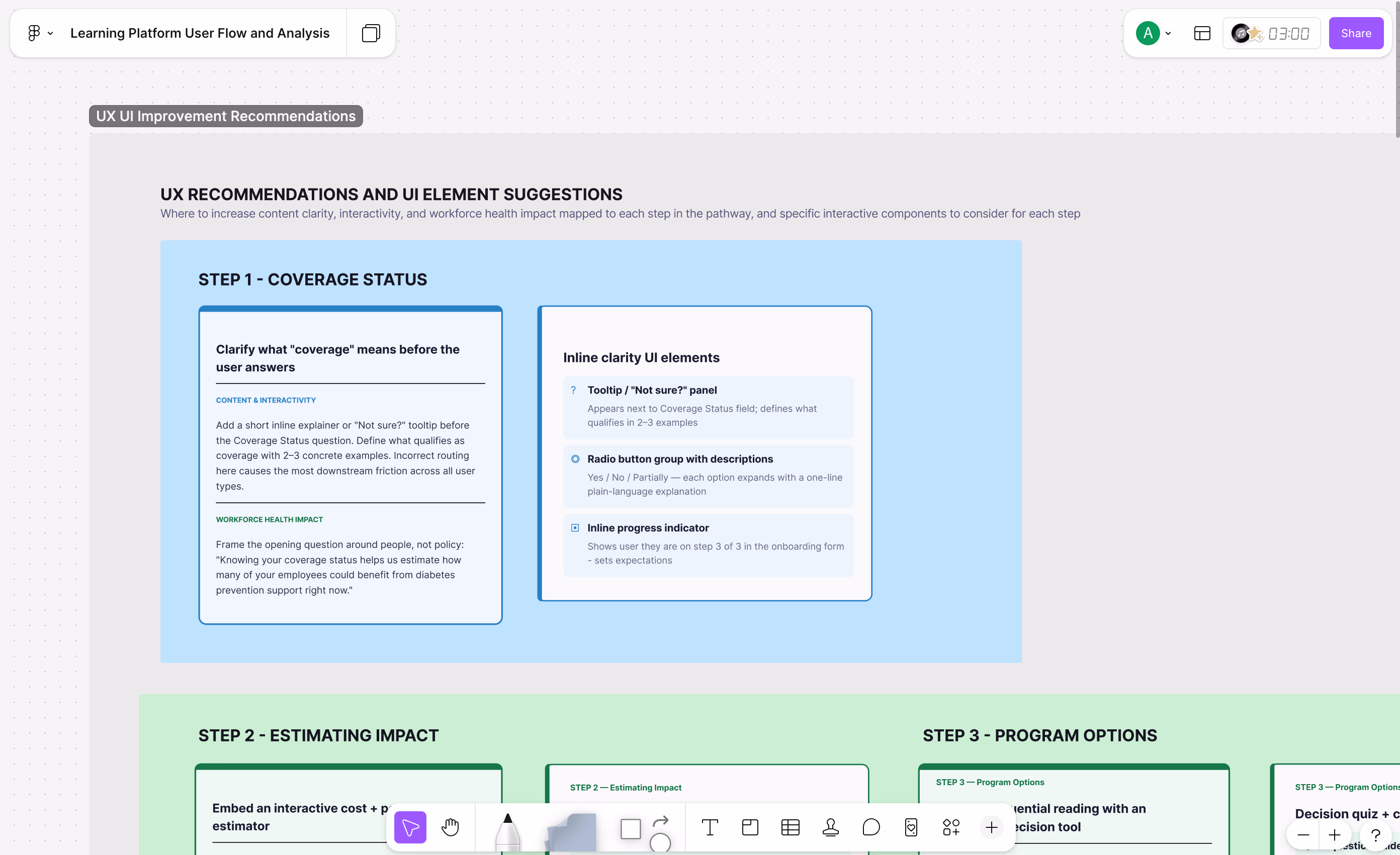Click the Embed an interactive cost estimator title
The image size is (1400, 855).
tap(300, 817)
